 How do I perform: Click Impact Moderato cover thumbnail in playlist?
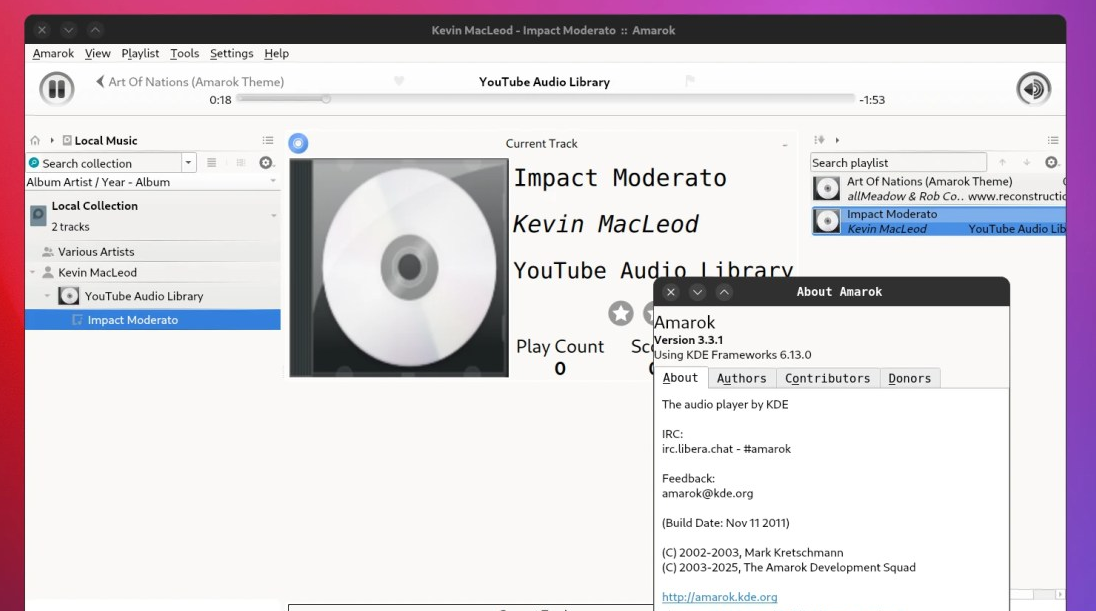(x=827, y=221)
